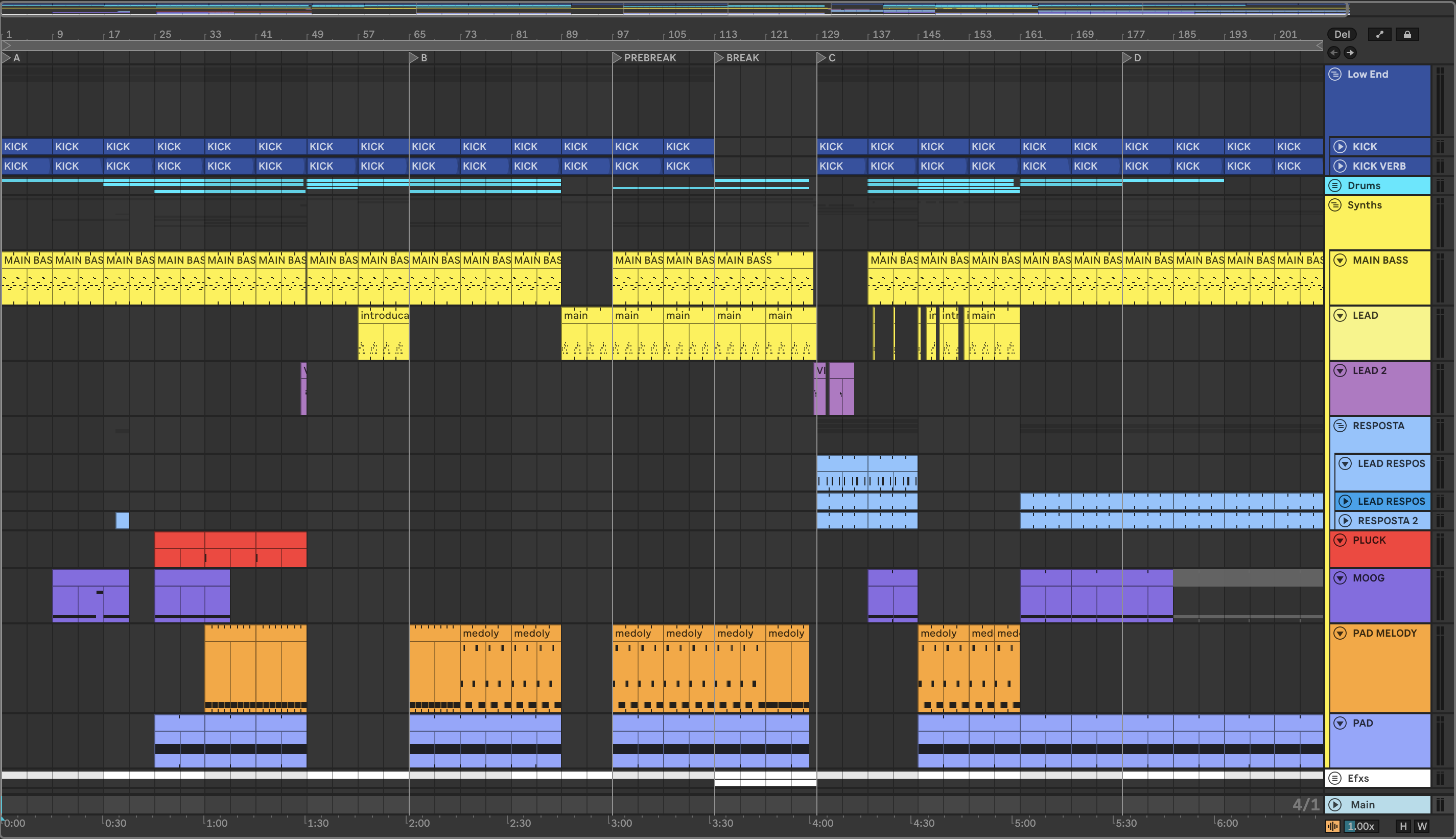The image size is (1456, 839).
Task: Fold the MAIN BASS track arrow
Action: click(1340, 261)
